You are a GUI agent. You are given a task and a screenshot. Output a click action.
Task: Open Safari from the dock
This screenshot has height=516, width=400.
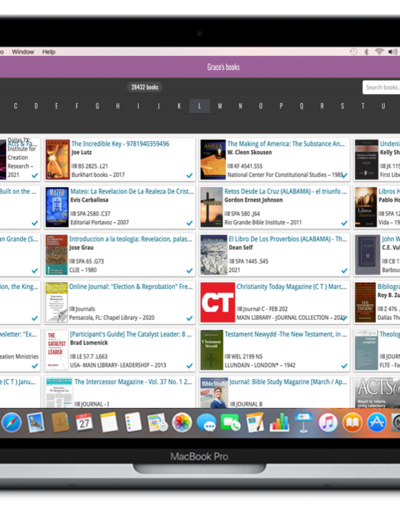click(x=12, y=422)
